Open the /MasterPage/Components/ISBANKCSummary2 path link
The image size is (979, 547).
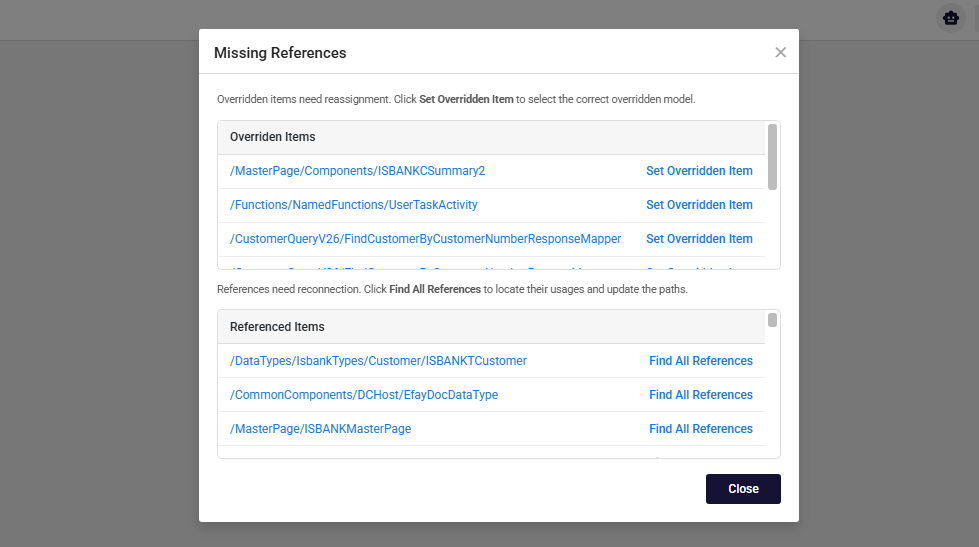coord(357,171)
